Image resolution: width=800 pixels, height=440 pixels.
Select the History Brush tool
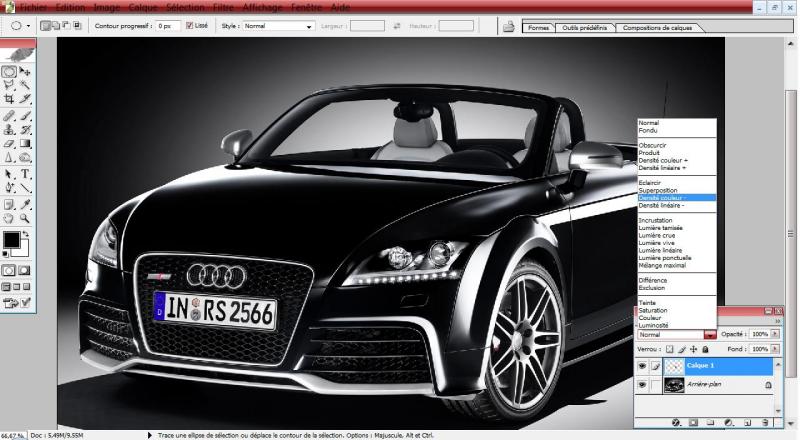[25, 130]
